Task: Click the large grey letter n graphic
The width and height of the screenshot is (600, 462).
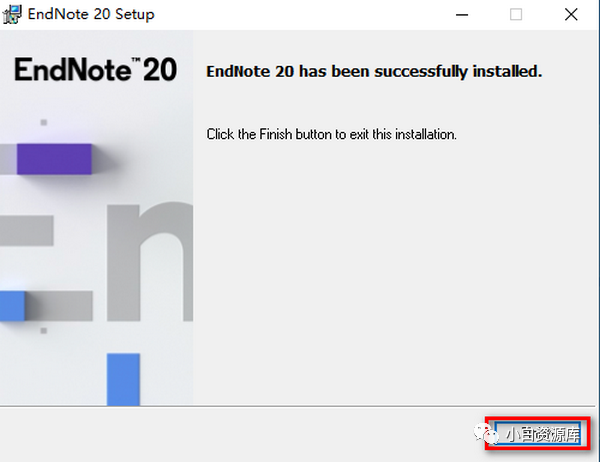Action: click(150, 261)
